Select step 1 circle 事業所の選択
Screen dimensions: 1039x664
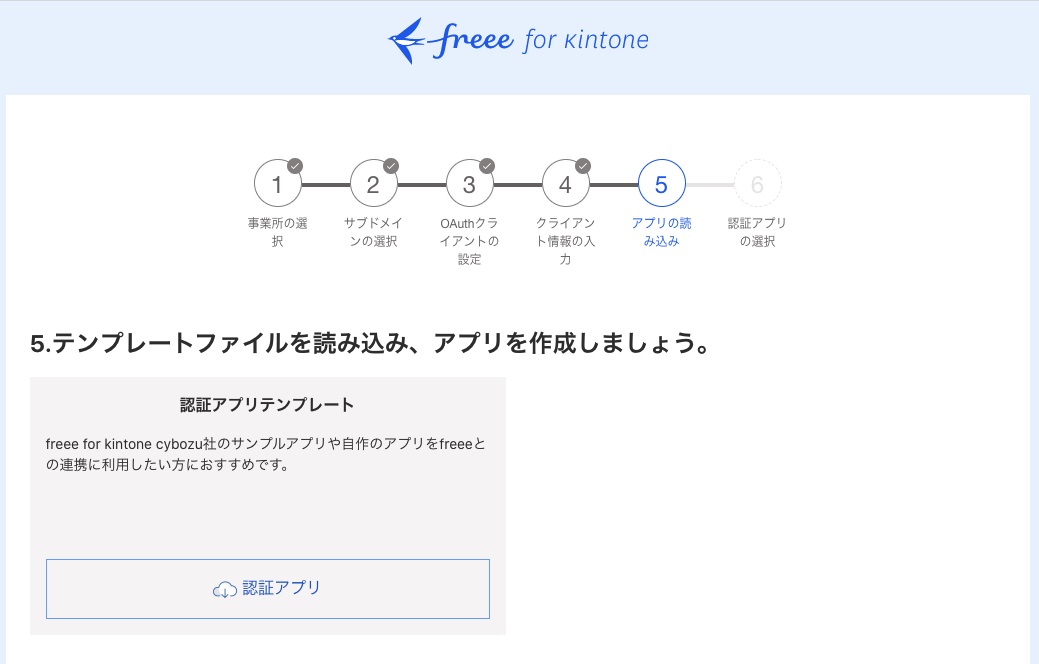pos(278,184)
